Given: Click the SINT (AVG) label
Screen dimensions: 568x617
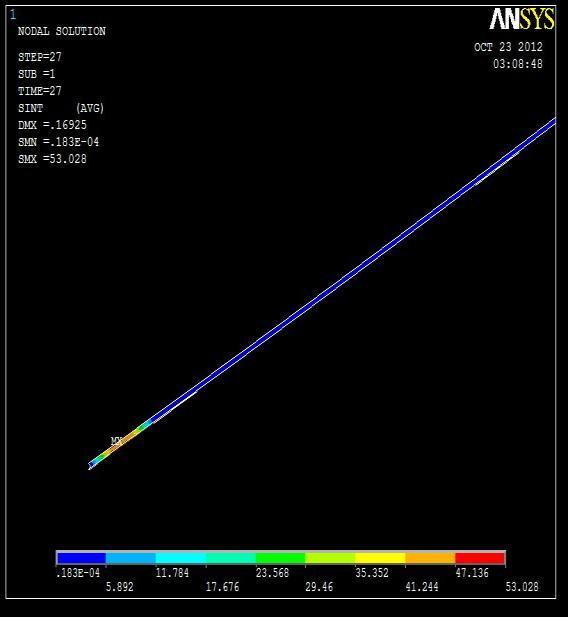Looking at the screenshot, I should click(61, 108).
